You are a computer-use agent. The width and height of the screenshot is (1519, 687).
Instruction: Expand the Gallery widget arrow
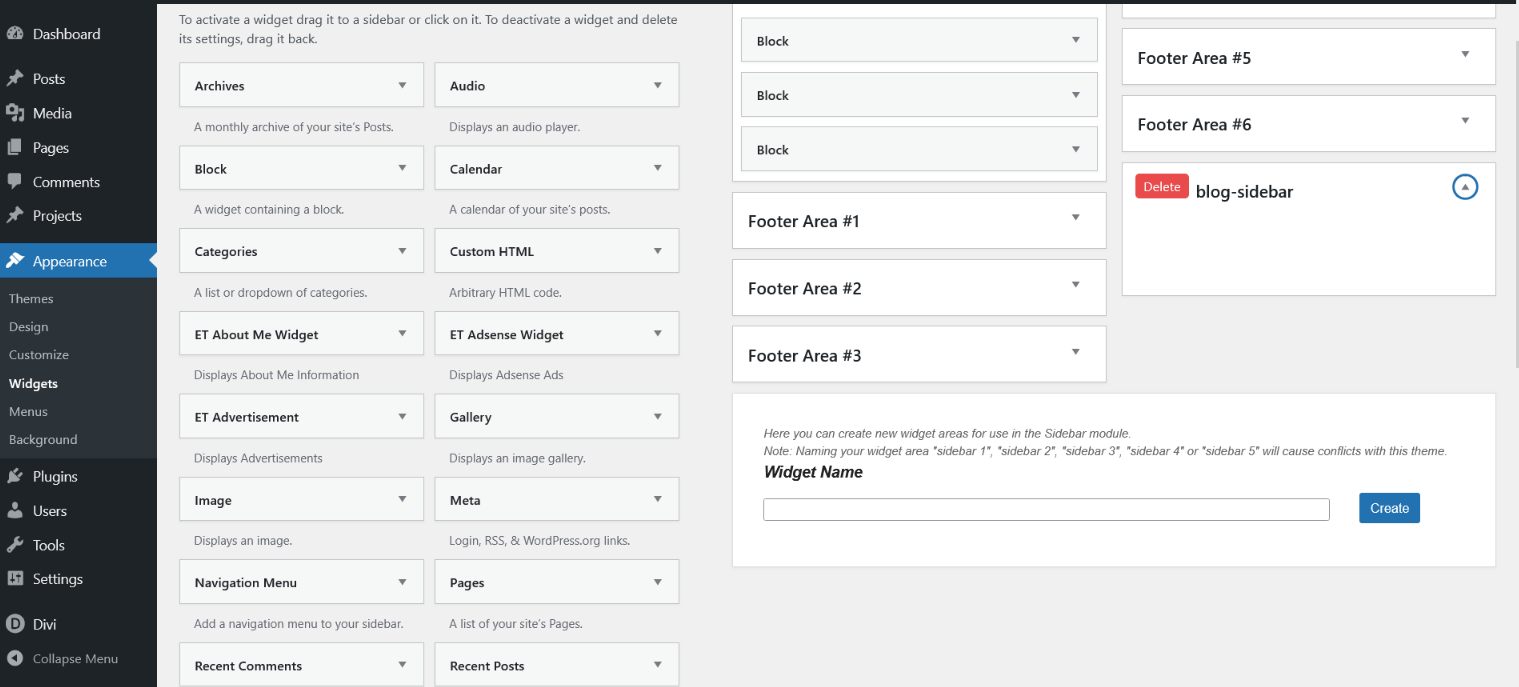pyautogui.click(x=657, y=416)
